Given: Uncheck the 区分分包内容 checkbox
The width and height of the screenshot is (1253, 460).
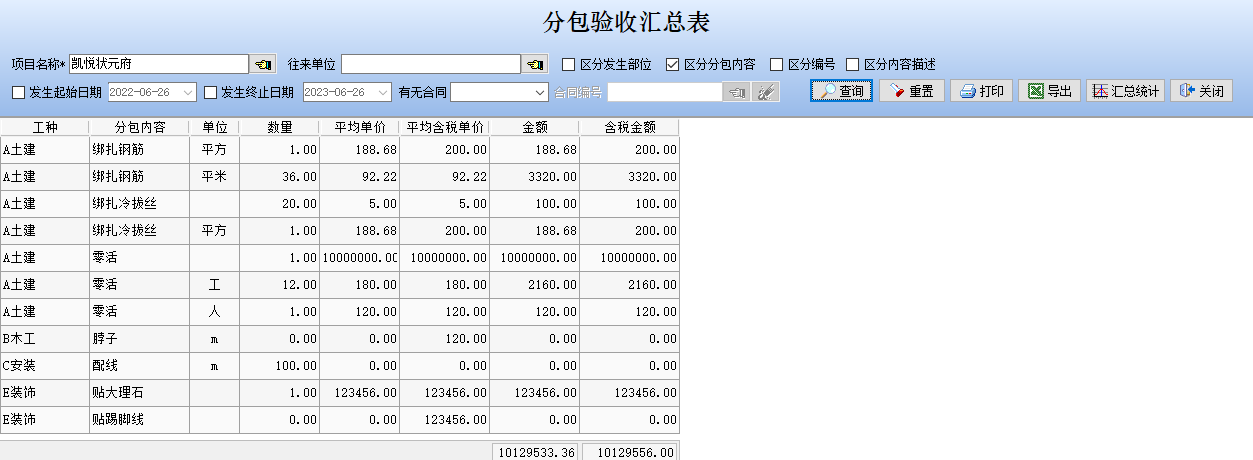Looking at the screenshot, I should tap(673, 64).
